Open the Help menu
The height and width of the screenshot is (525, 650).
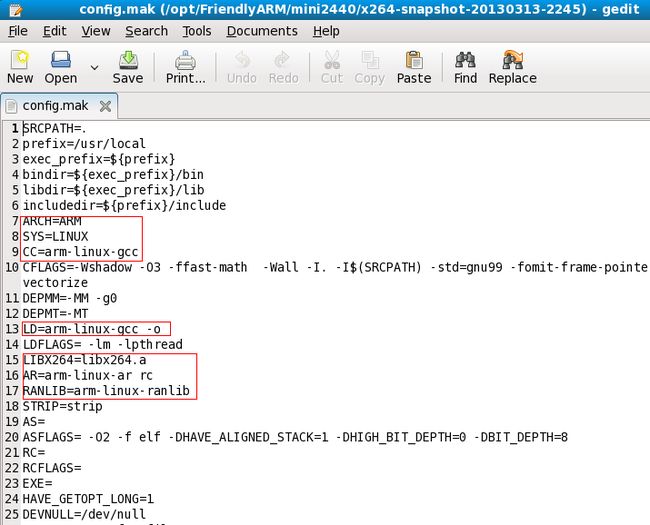click(326, 31)
